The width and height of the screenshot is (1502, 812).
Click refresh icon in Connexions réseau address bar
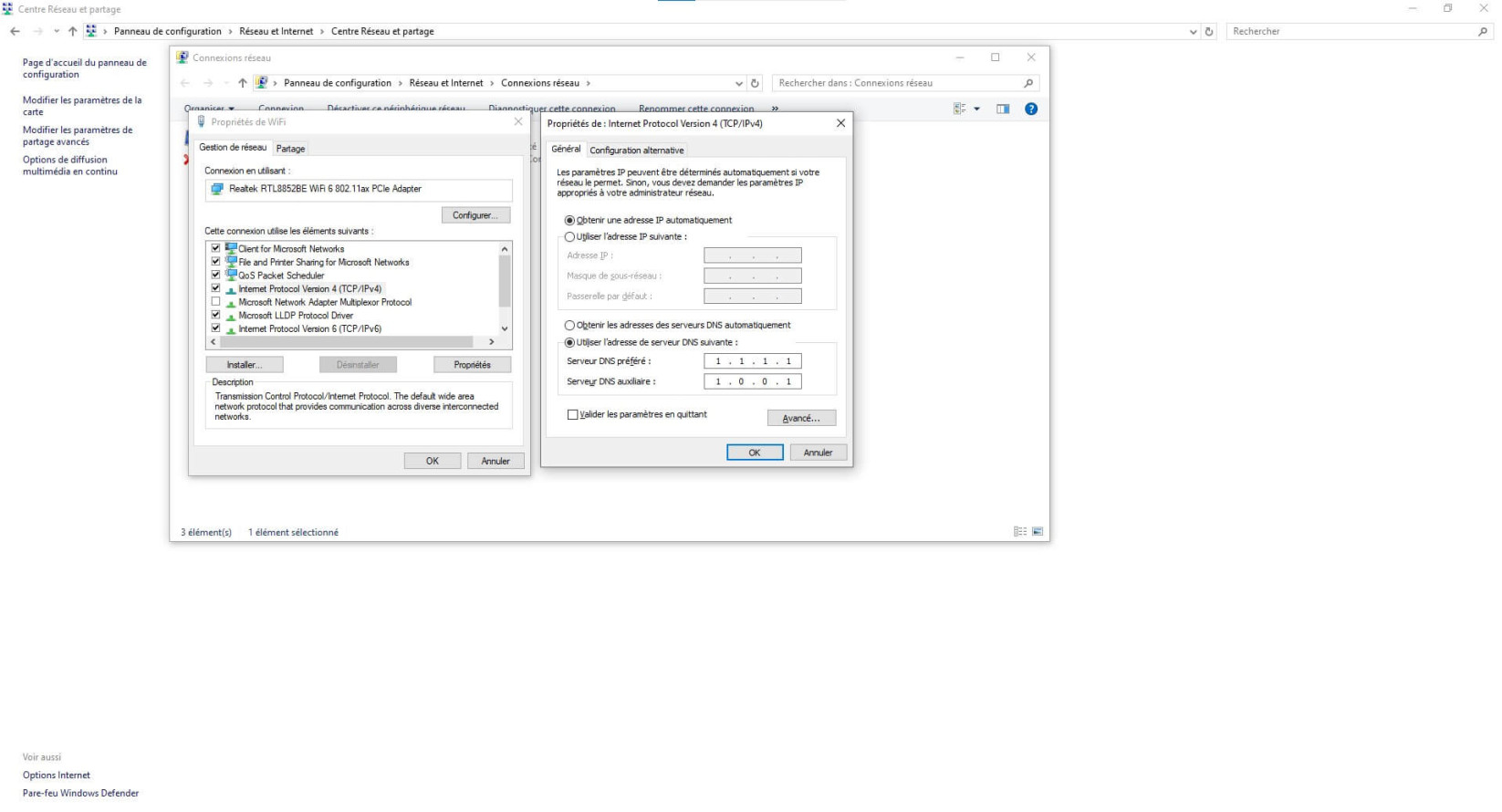tap(755, 83)
